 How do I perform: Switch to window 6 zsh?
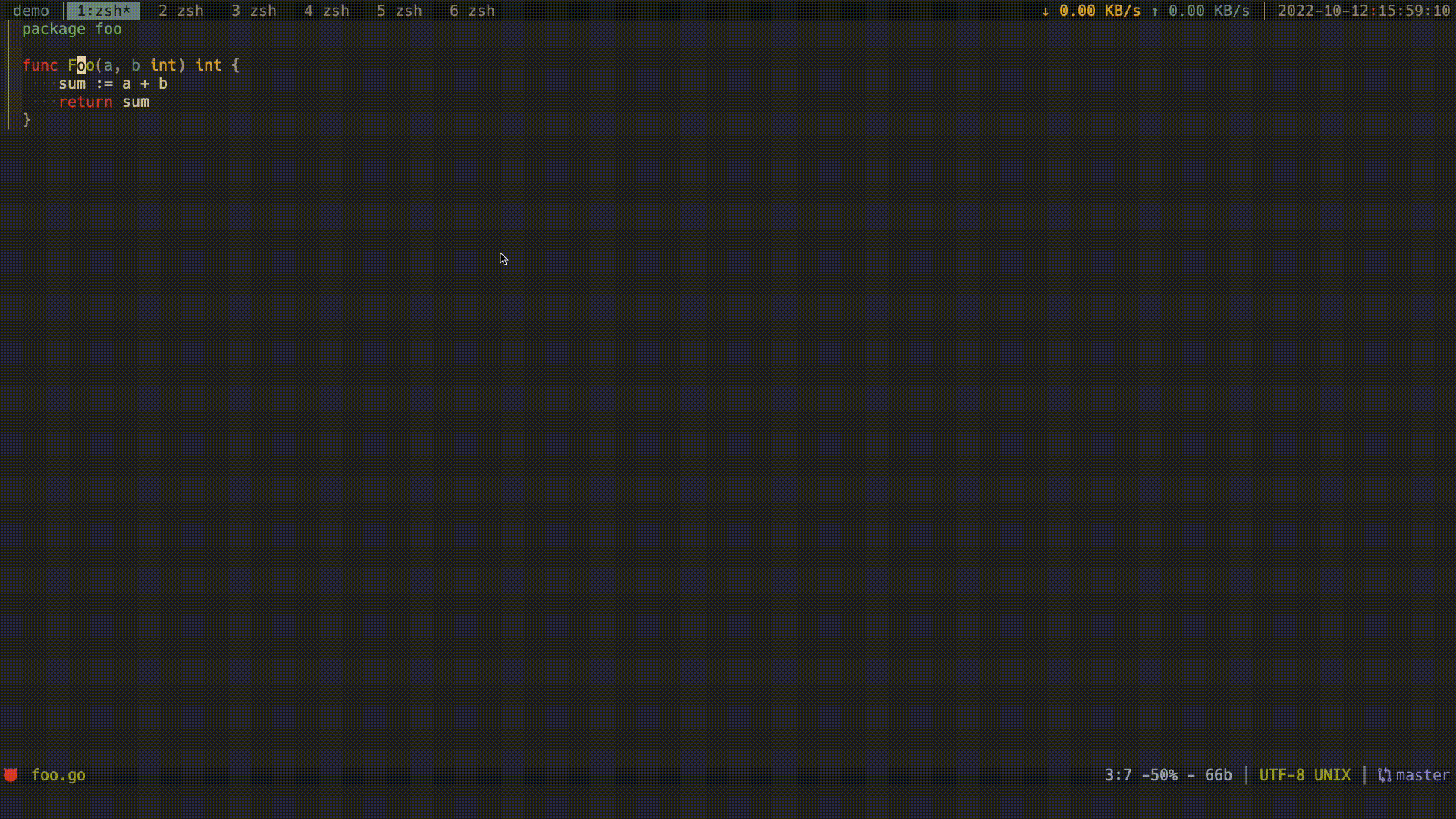(x=472, y=11)
